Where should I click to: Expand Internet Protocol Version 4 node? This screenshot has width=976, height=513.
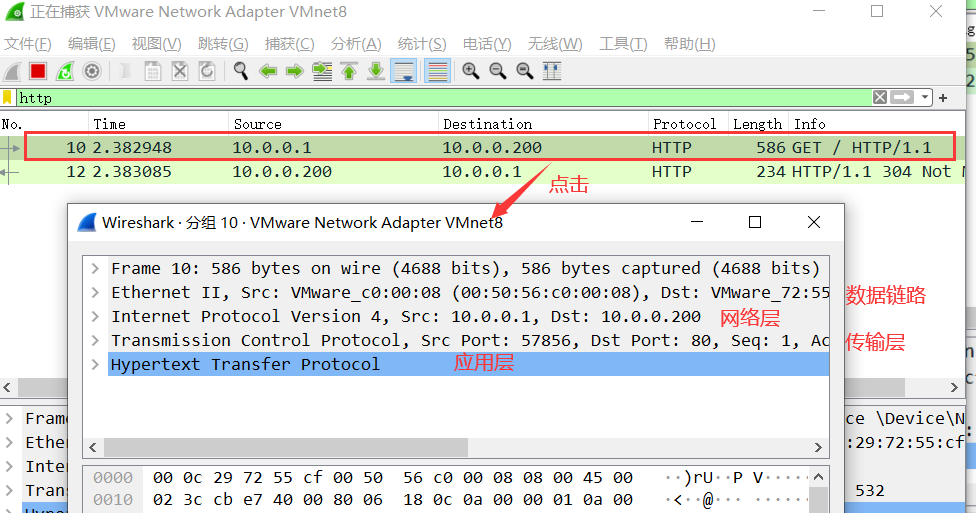point(95,316)
